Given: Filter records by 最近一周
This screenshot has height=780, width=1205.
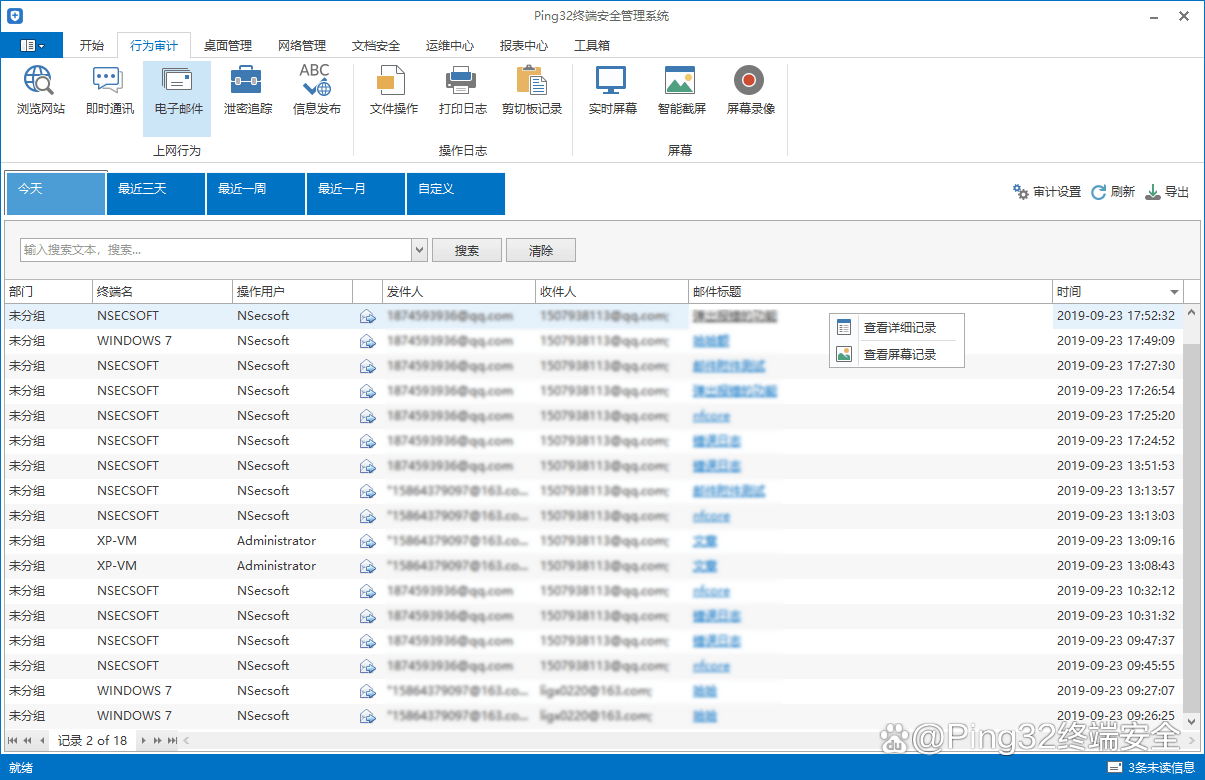Looking at the screenshot, I should (x=256, y=193).
